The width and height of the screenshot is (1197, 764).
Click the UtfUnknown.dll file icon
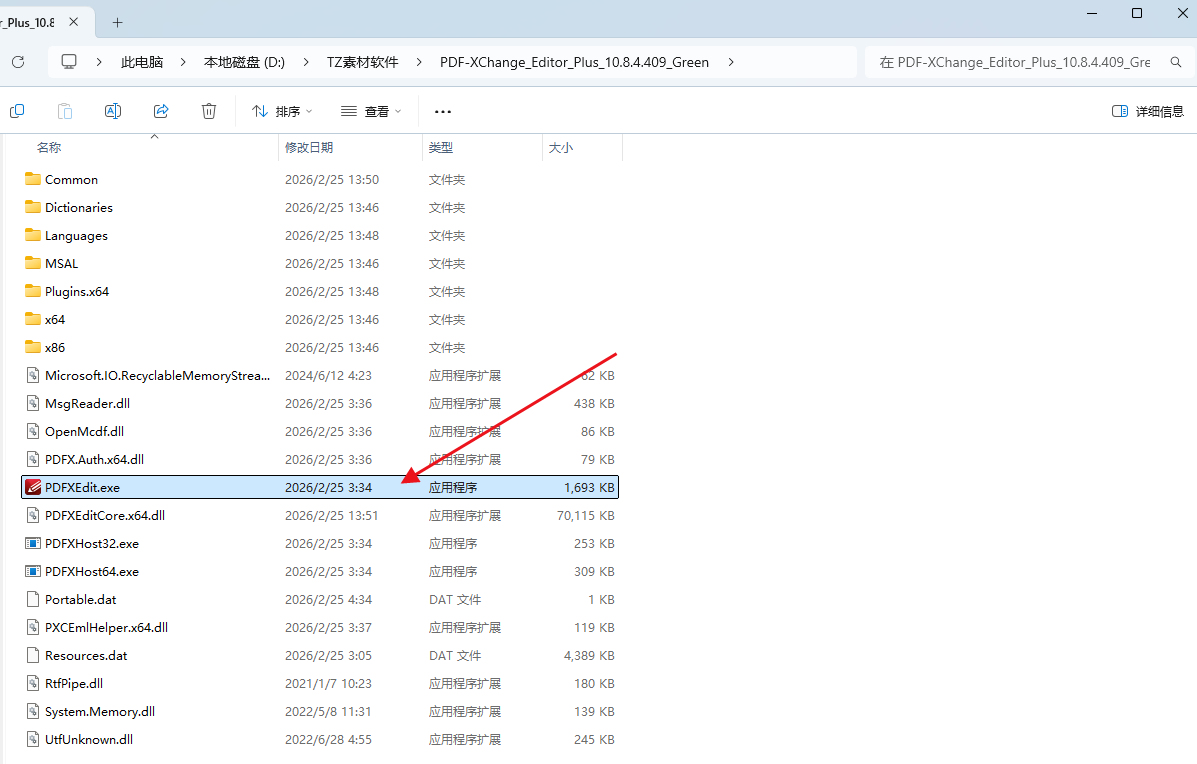click(x=33, y=740)
